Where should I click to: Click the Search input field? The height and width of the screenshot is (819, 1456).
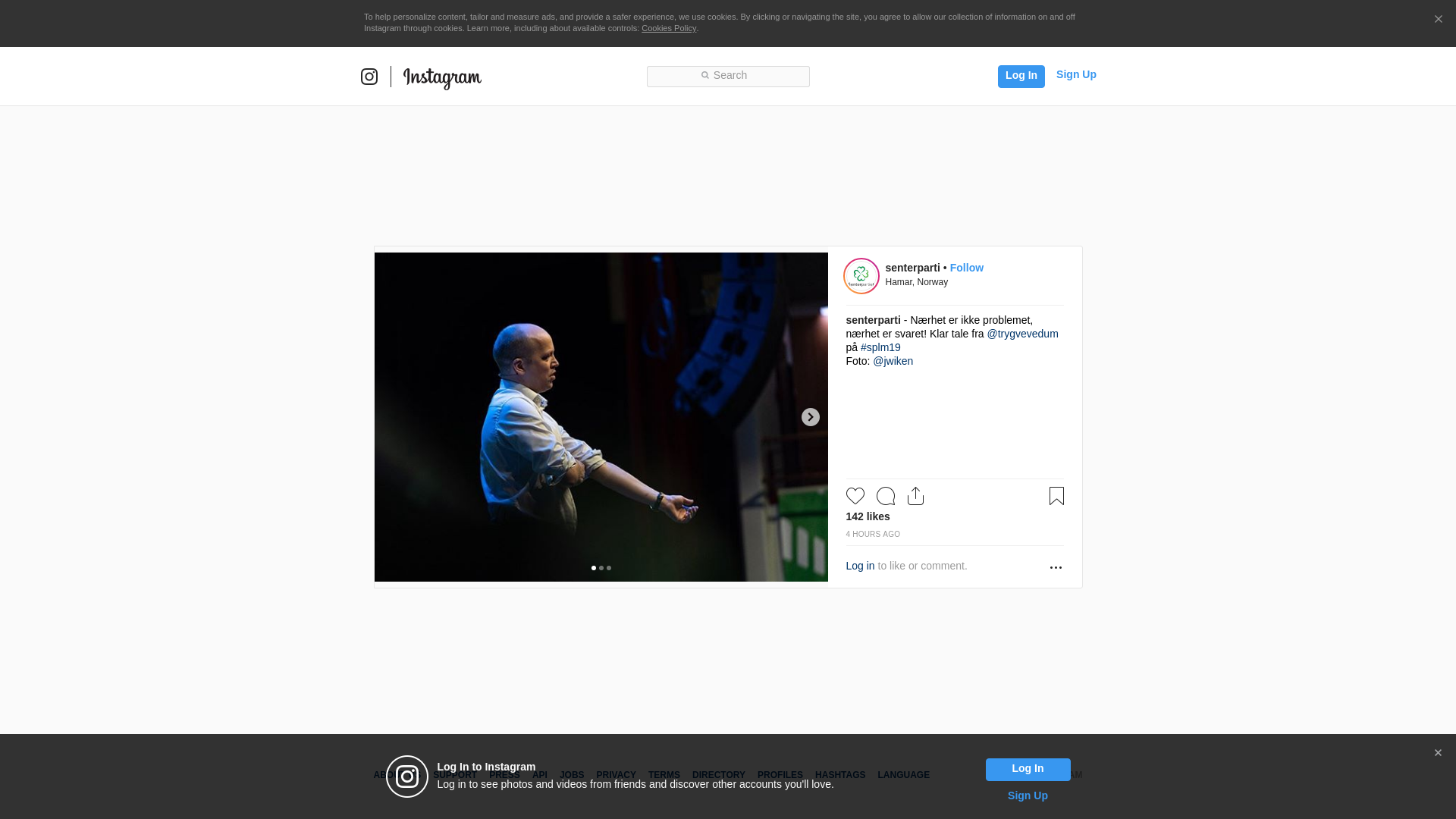tap(728, 76)
